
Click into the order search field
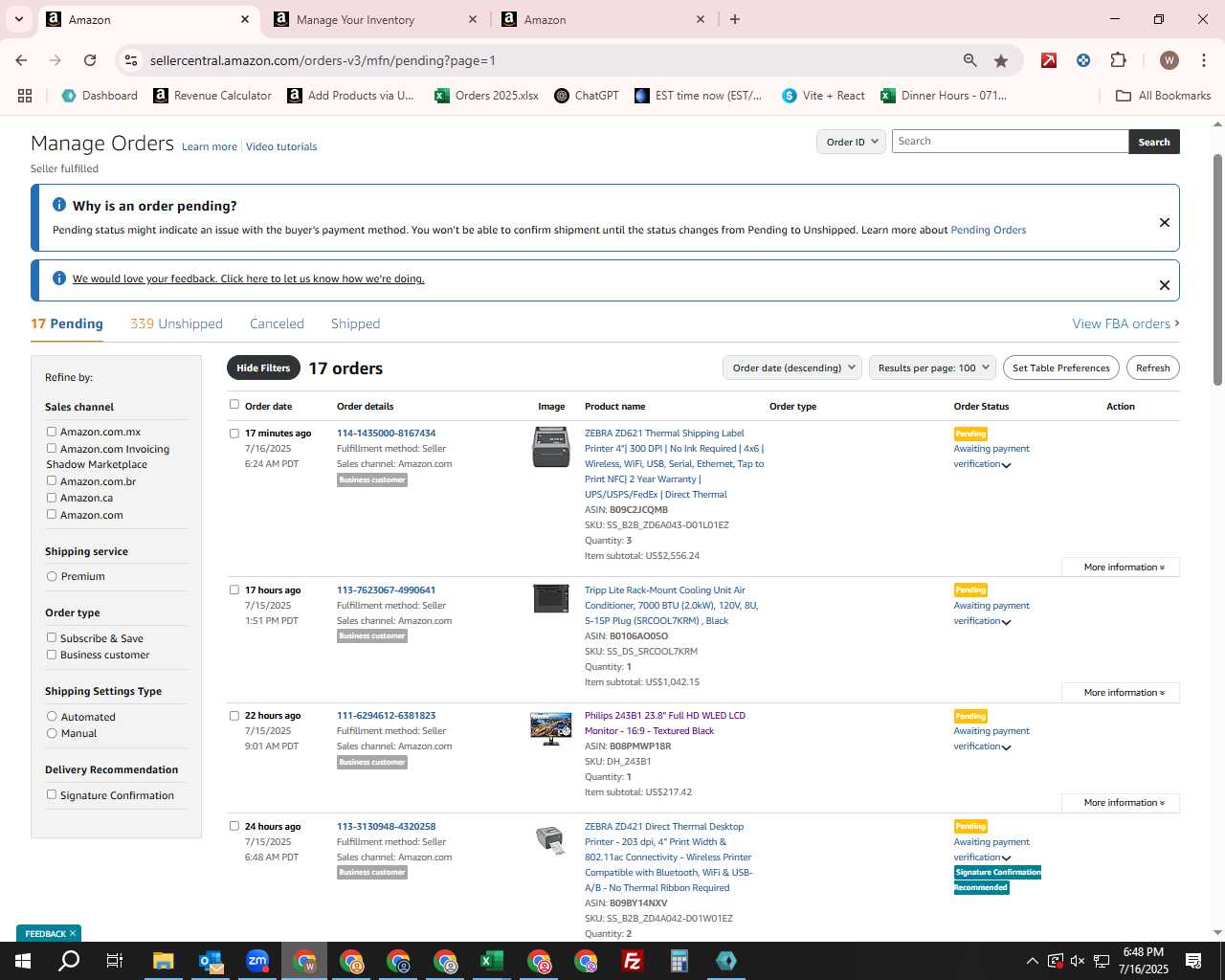[x=1010, y=142]
